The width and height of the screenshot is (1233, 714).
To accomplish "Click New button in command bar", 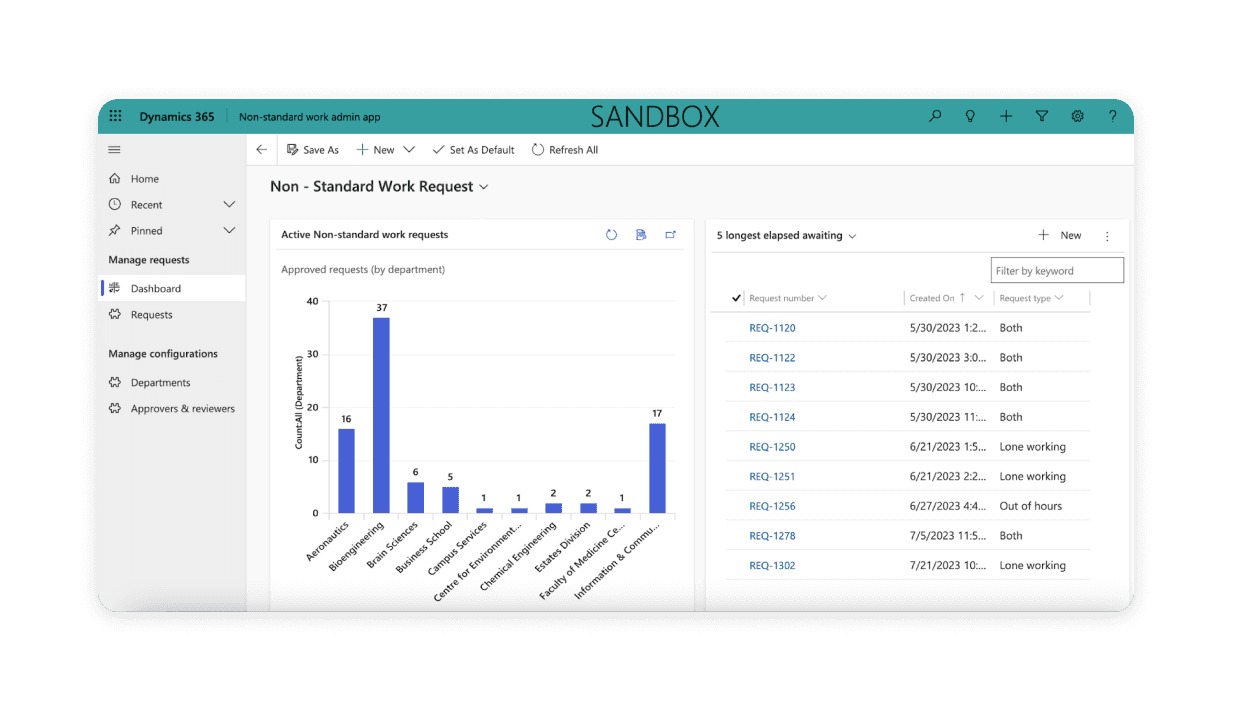I will pyautogui.click(x=376, y=150).
